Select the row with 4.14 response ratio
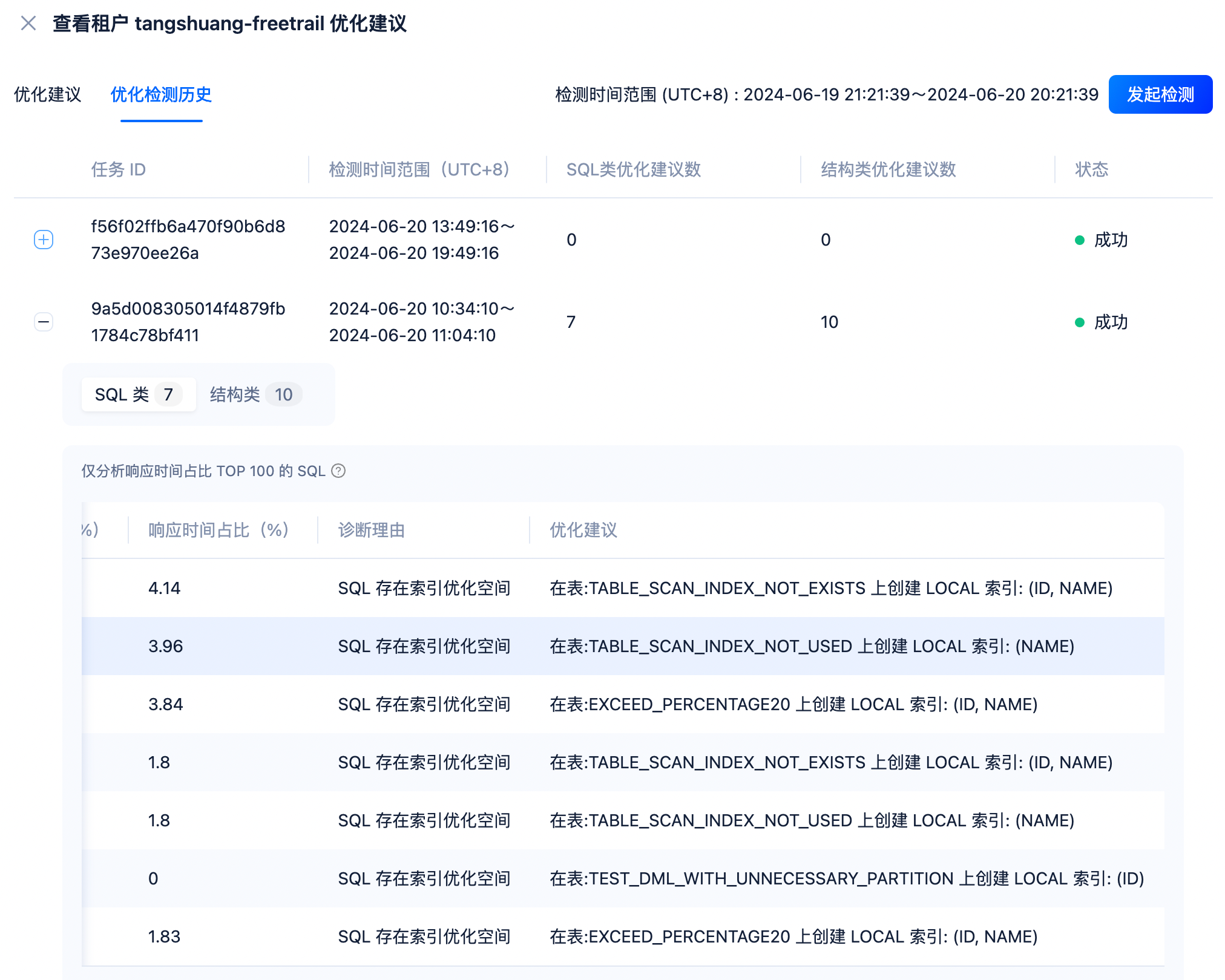Image resolution: width=1225 pixels, height=980 pixels. point(622,588)
